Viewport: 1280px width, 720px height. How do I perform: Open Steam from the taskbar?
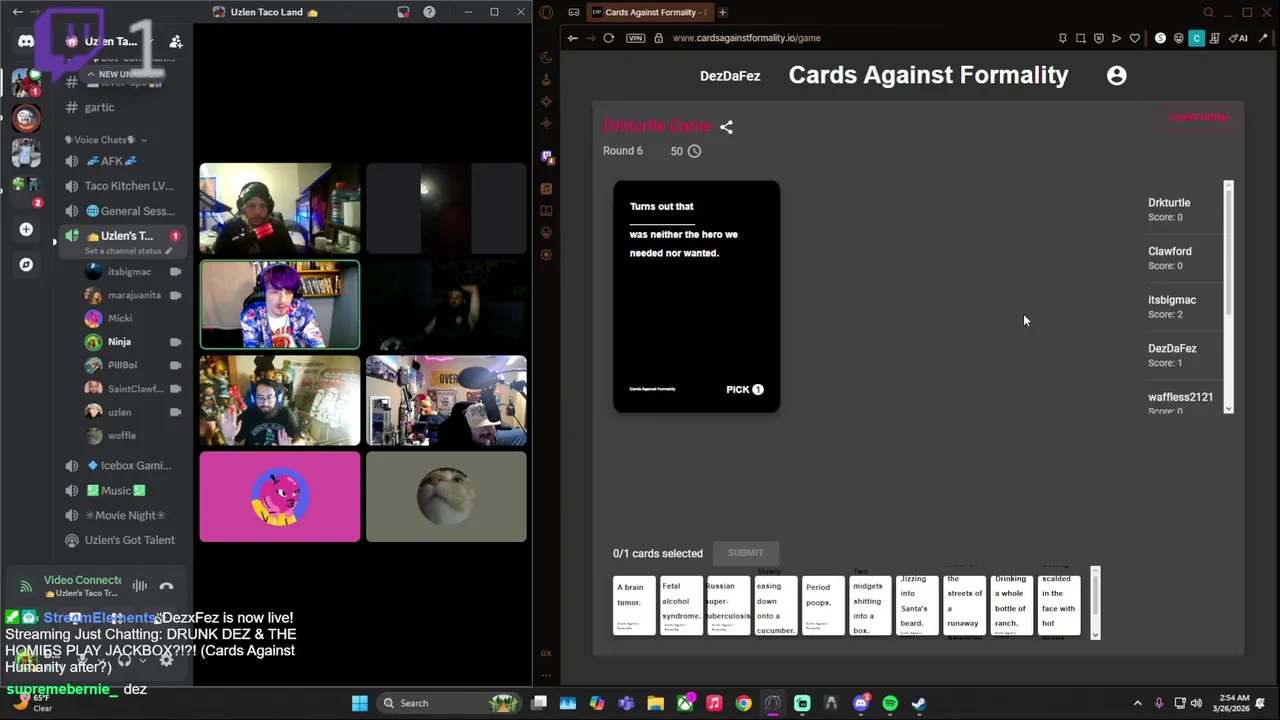click(919, 703)
